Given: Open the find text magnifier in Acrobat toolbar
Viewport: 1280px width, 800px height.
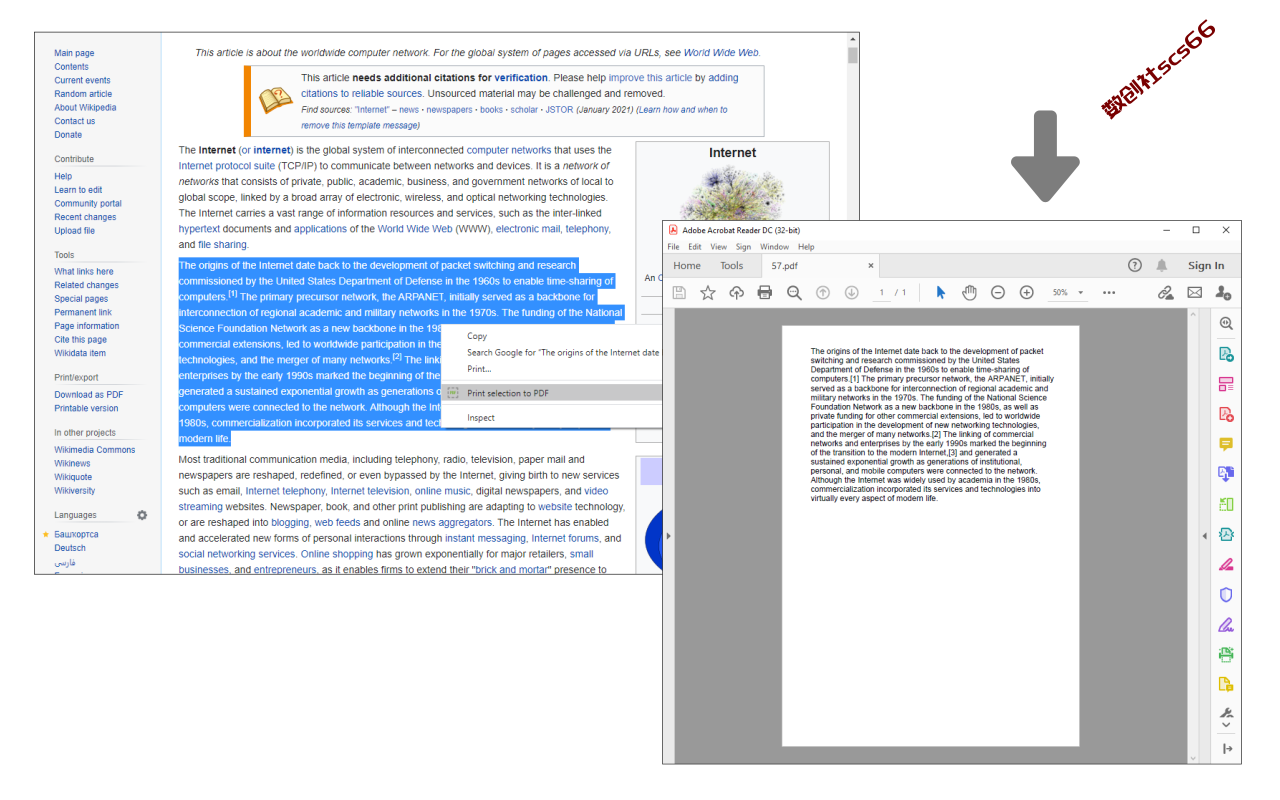Looking at the screenshot, I should pyautogui.click(x=794, y=292).
